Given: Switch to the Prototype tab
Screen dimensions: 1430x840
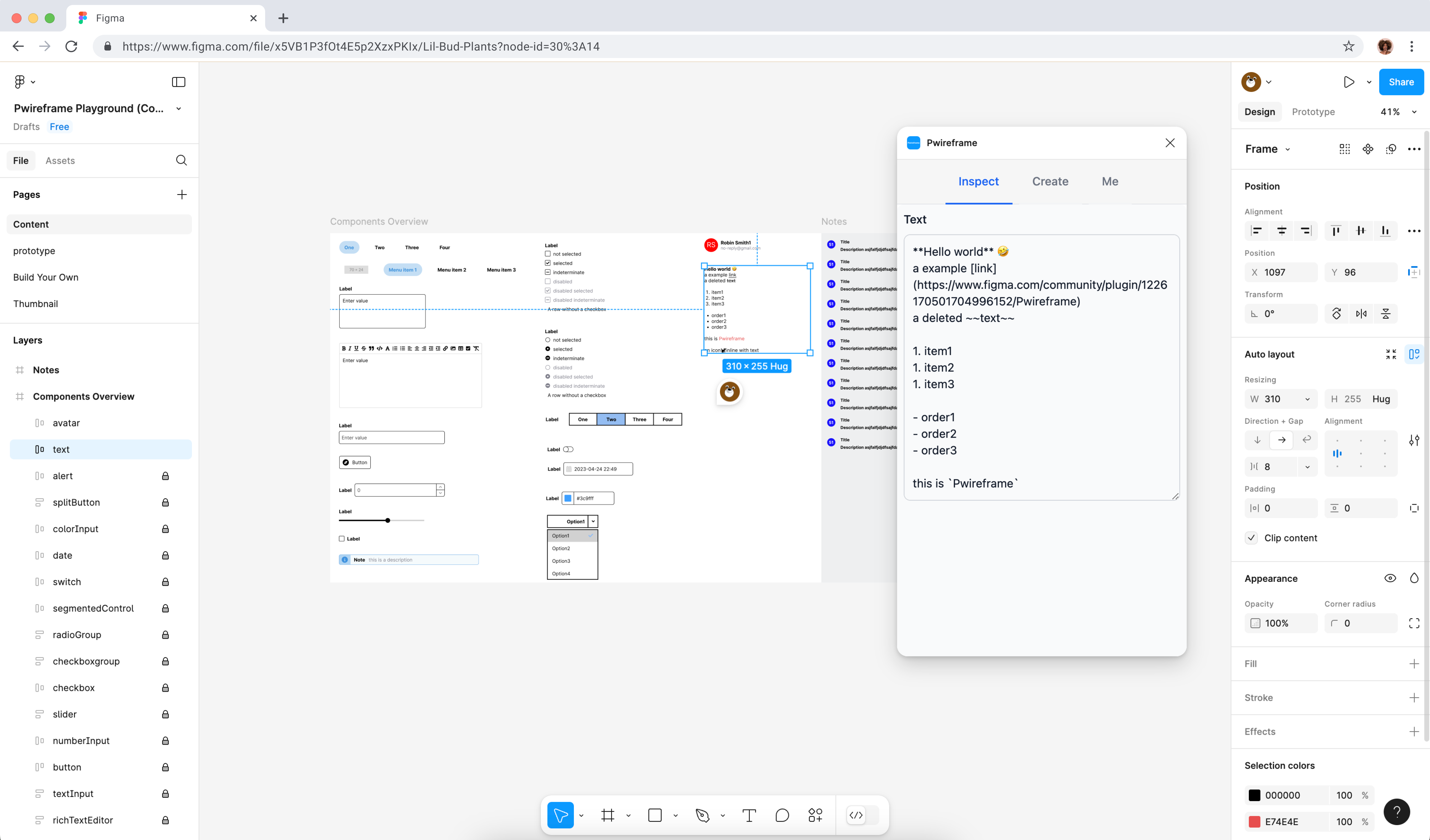Looking at the screenshot, I should 1313,111.
